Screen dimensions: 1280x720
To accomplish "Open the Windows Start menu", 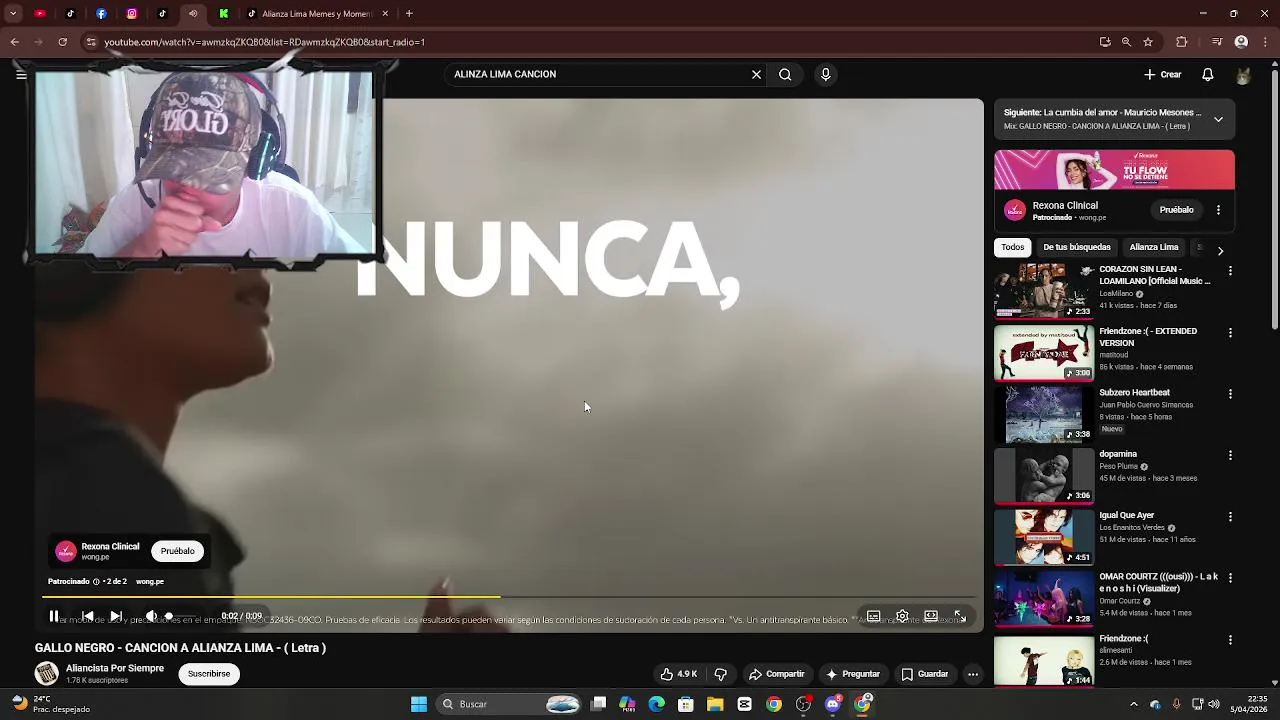I will click(x=419, y=704).
